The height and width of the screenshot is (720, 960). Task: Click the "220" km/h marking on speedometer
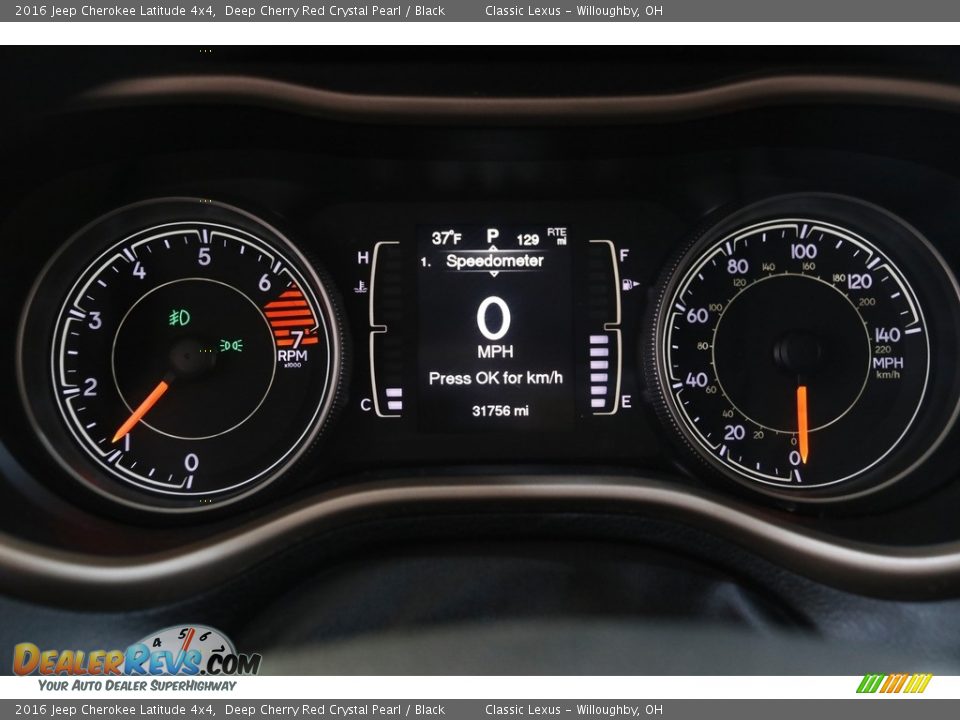pos(883,350)
